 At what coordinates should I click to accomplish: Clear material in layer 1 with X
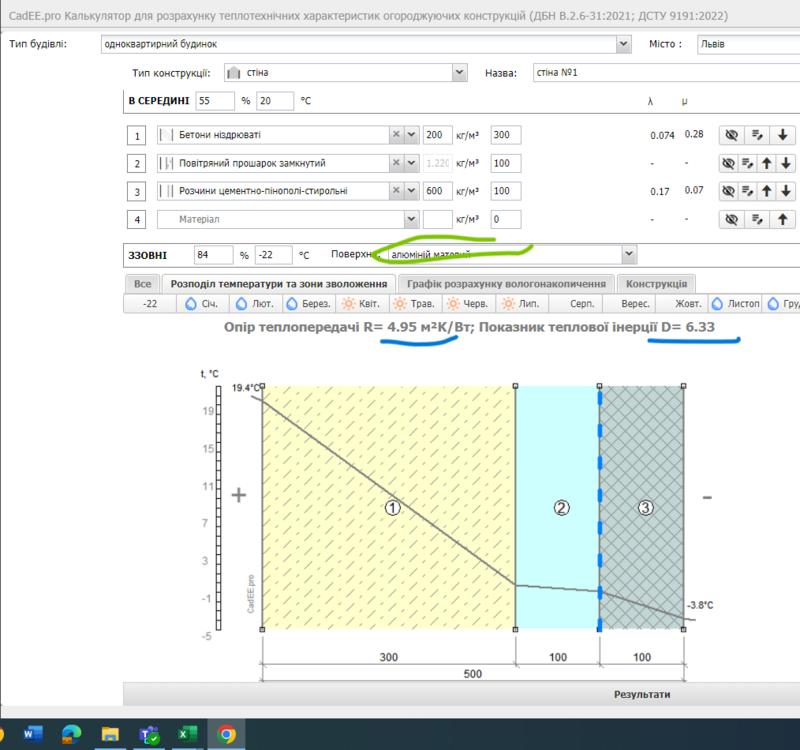pyautogui.click(x=396, y=135)
